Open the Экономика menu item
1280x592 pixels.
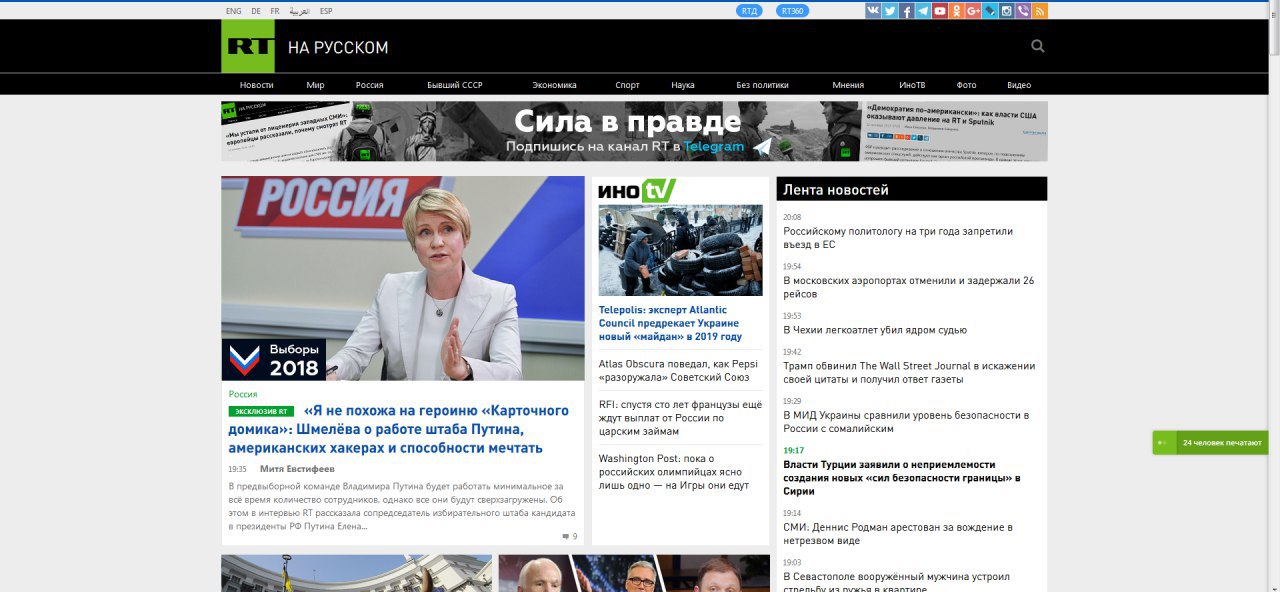(554, 85)
